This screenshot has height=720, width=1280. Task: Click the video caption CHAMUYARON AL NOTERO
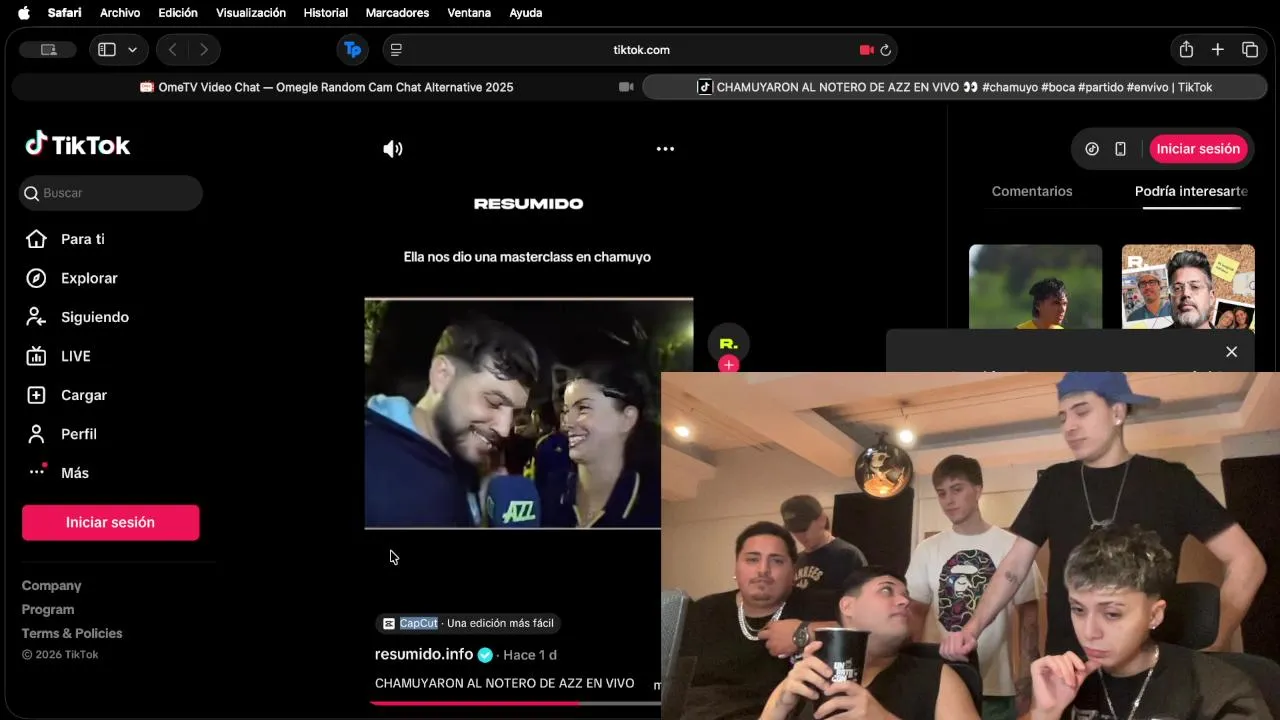[x=505, y=683]
